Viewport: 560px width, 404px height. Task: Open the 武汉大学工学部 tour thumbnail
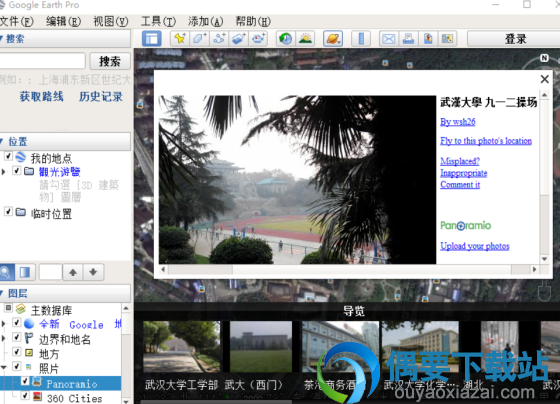click(x=181, y=346)
